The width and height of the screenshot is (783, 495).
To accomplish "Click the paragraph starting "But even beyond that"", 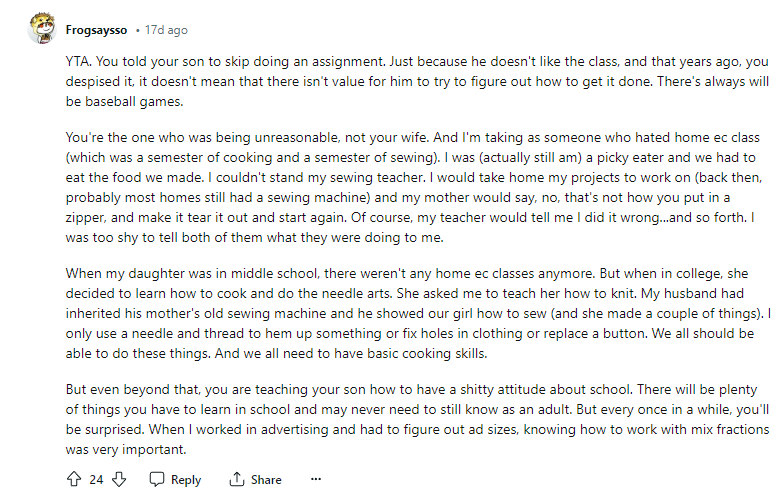I will (x=400, y=419).
